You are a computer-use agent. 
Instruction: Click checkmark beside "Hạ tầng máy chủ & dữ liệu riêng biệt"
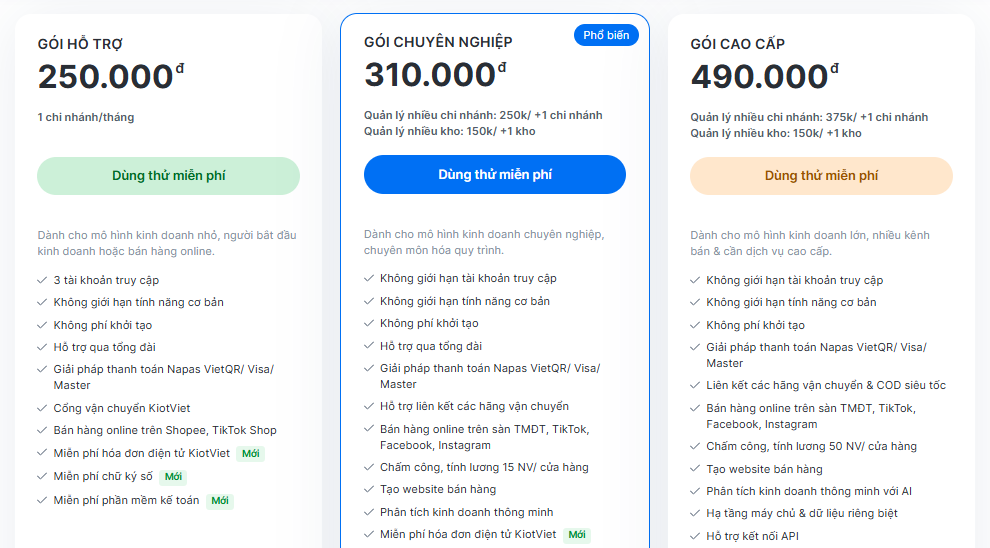(x=695, y=513)
